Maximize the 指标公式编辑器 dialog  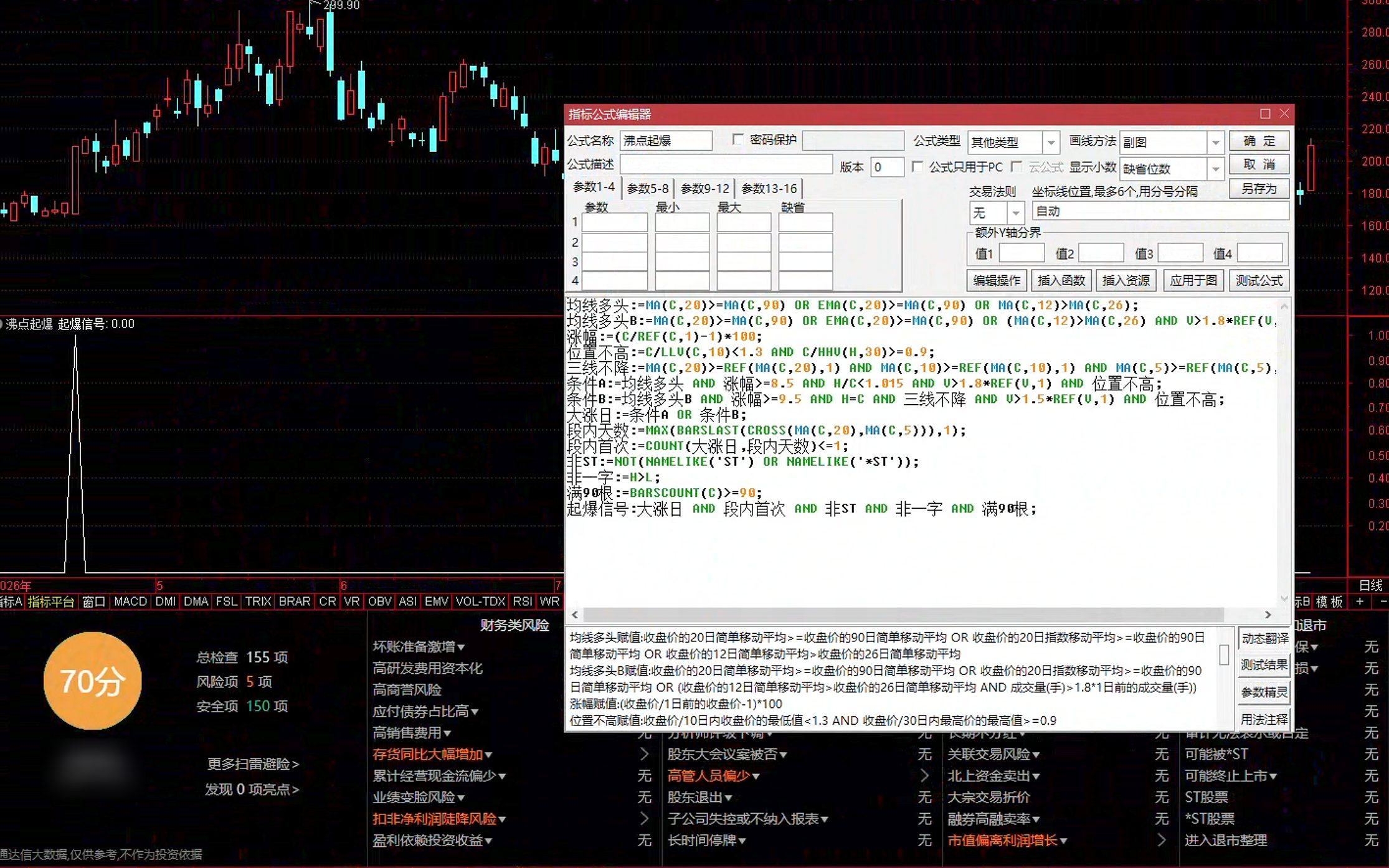pyautogui.click(x=1265, y=114)
